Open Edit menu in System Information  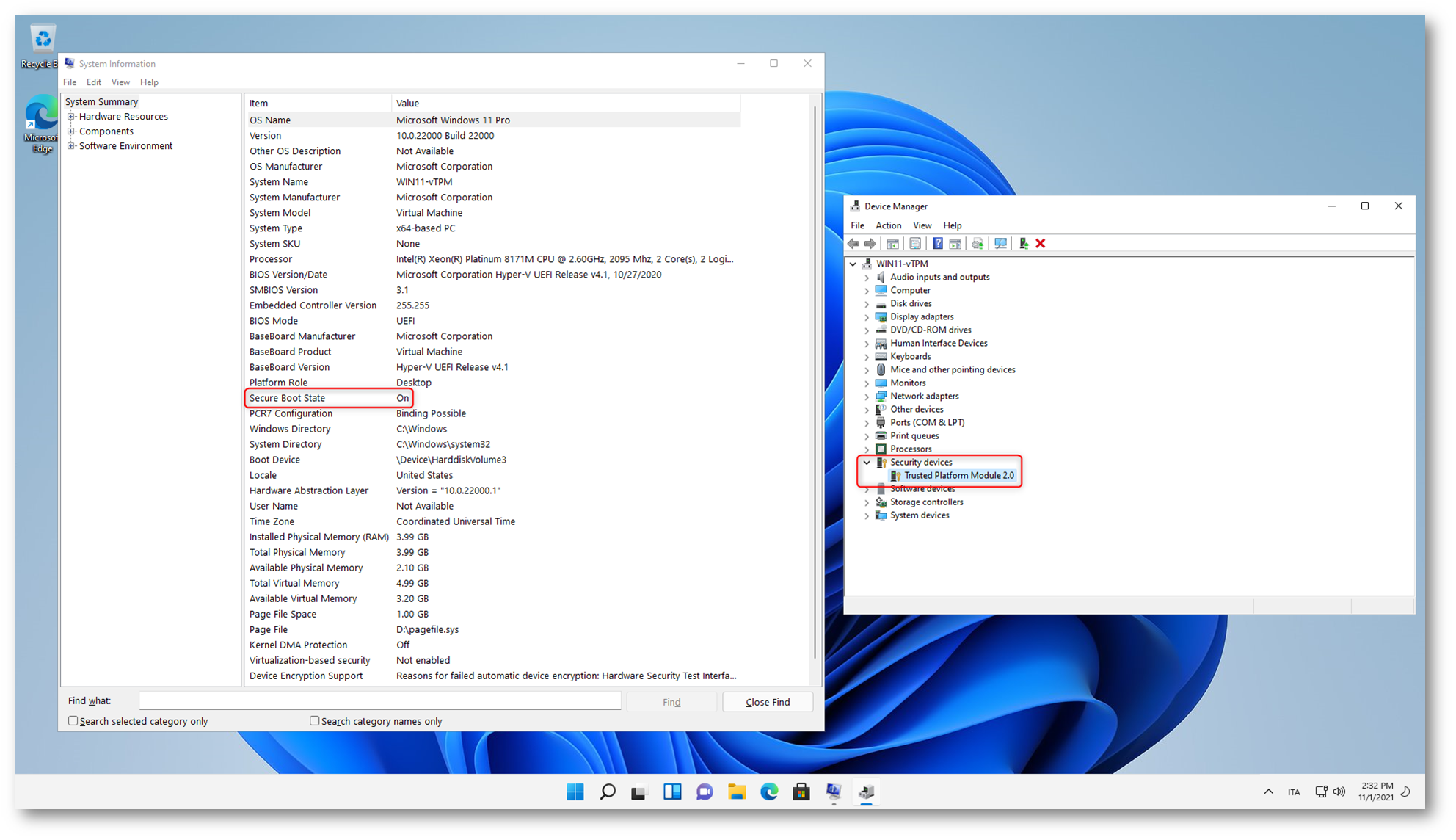click(x=94, y=82)
